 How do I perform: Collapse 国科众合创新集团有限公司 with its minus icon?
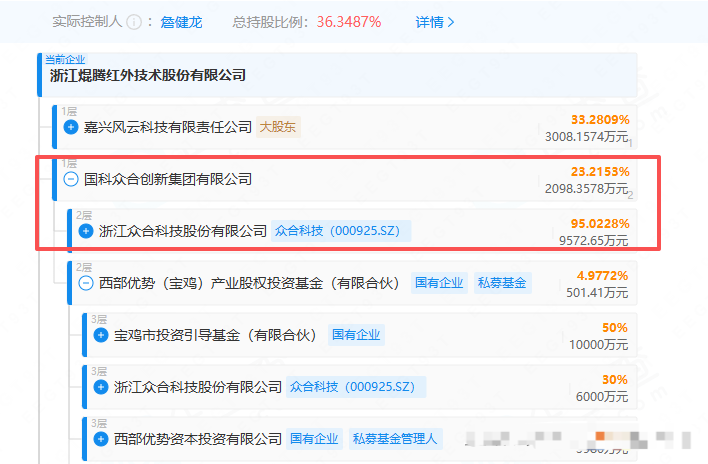point(71,179)
